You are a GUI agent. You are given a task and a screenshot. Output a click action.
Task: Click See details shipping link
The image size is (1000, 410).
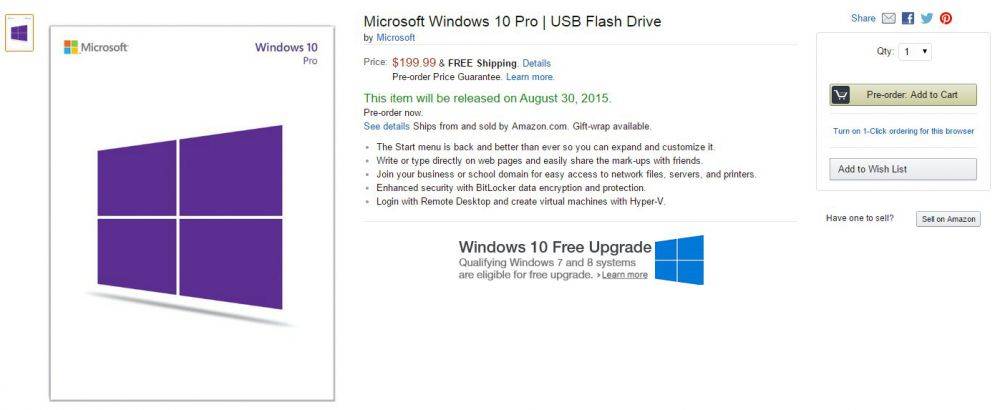click(386, 126)
